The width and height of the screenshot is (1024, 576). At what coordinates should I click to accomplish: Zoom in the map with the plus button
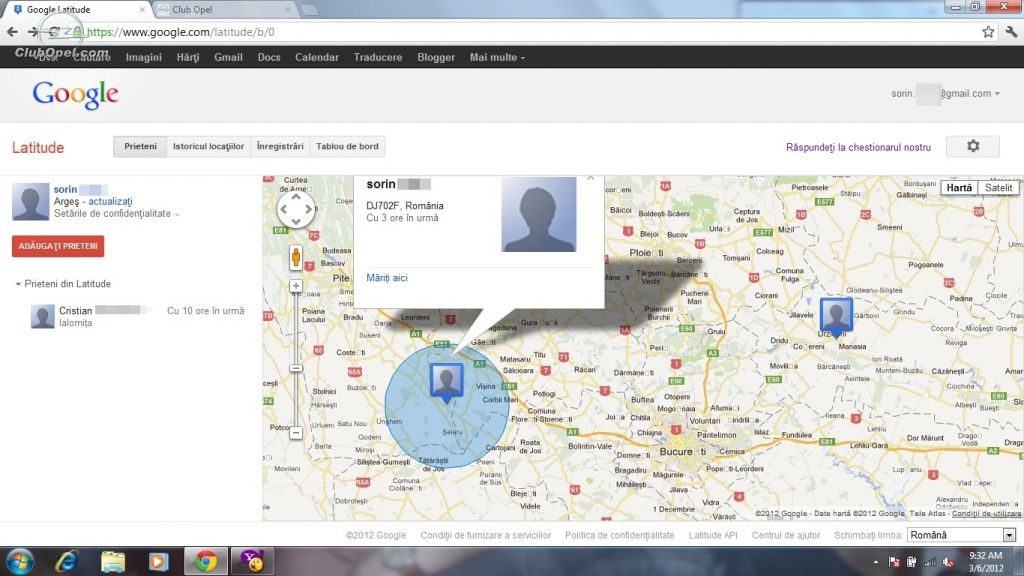click(x=296, y=285)
